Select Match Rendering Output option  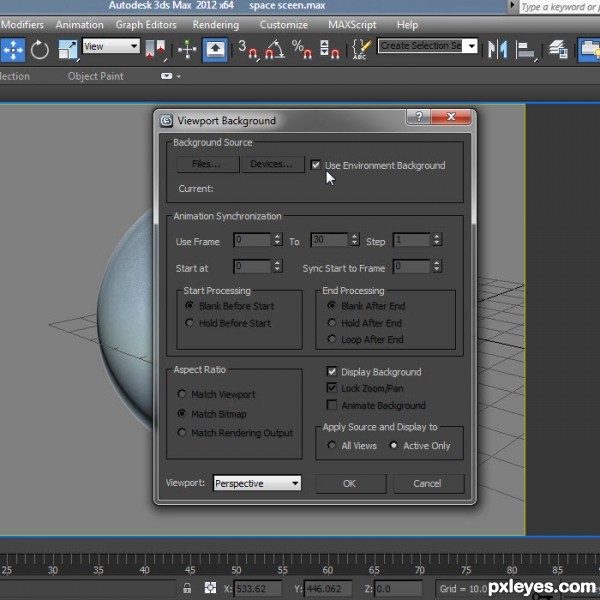[182, 432]
